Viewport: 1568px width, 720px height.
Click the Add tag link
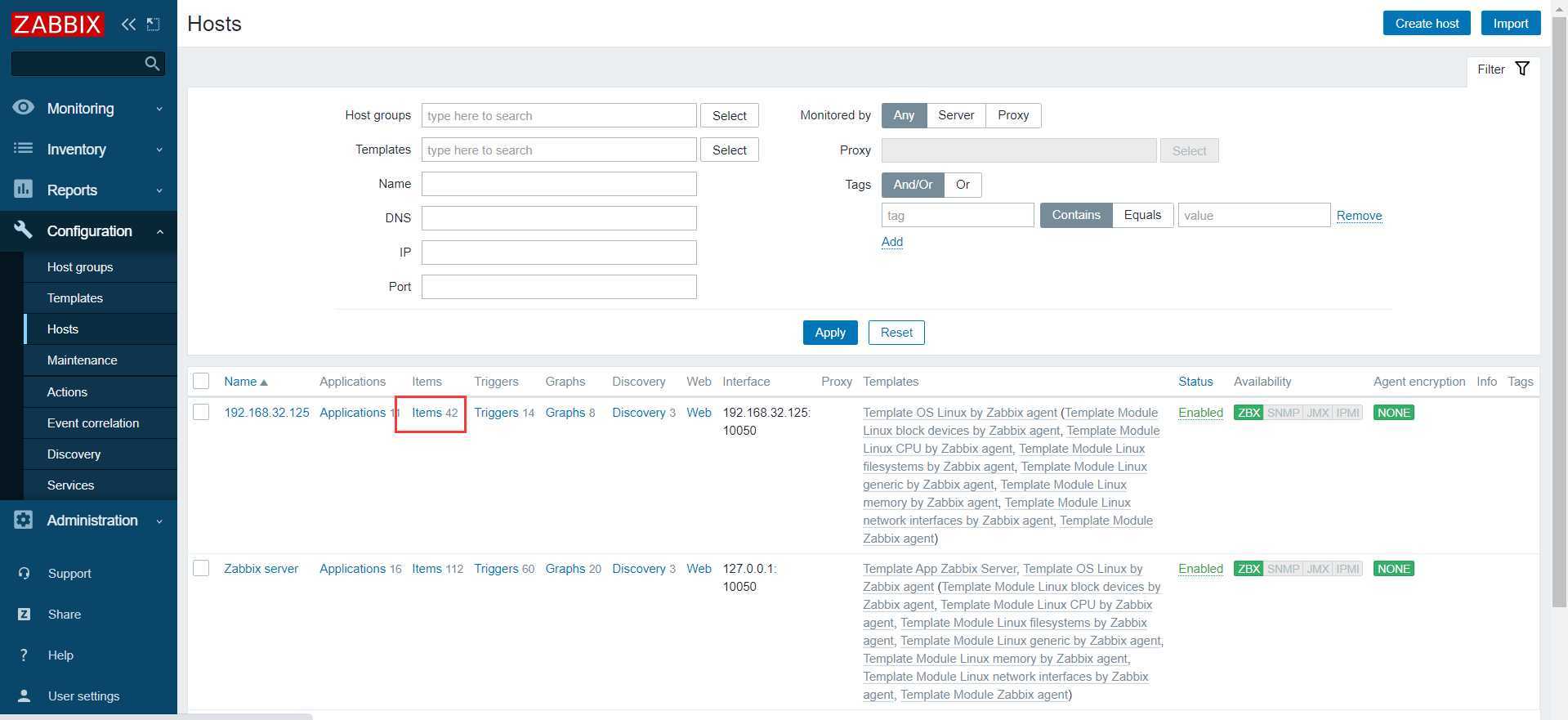pyautogui.click(x=892, y=242)
